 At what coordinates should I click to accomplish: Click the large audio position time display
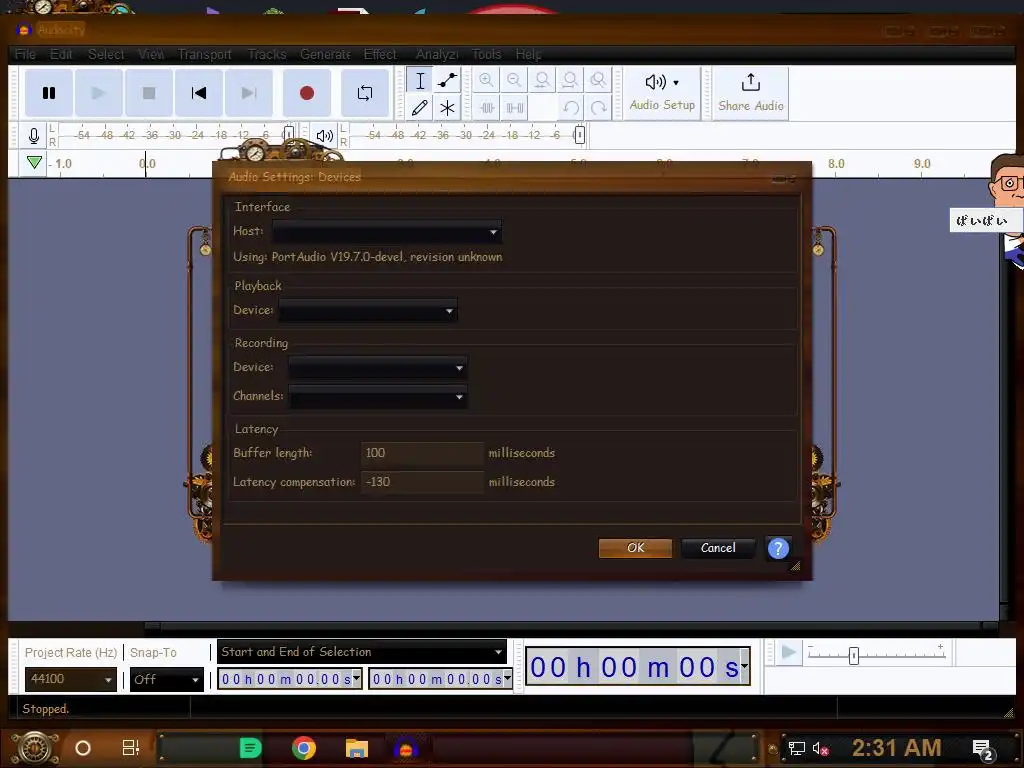point(637,667)
